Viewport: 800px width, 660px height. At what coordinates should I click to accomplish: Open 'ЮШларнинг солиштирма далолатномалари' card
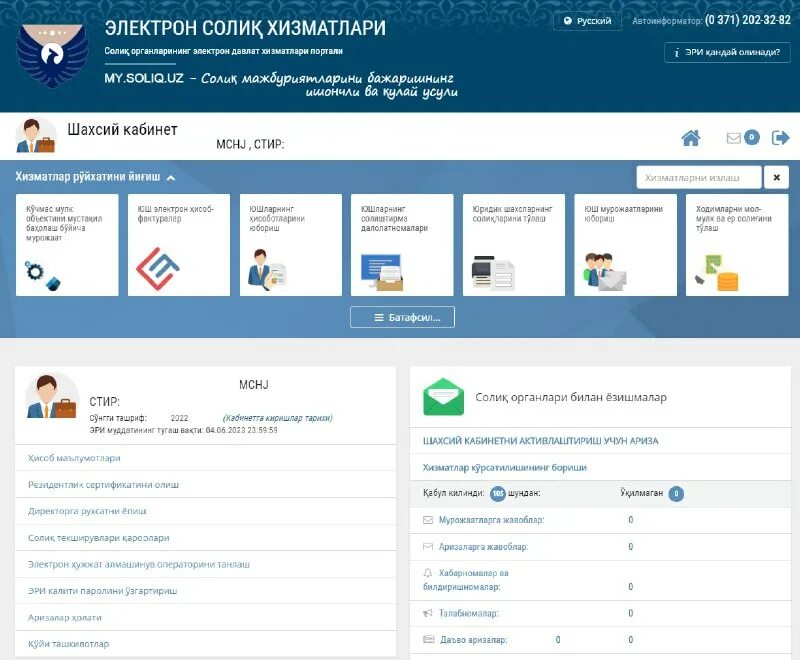402,245
